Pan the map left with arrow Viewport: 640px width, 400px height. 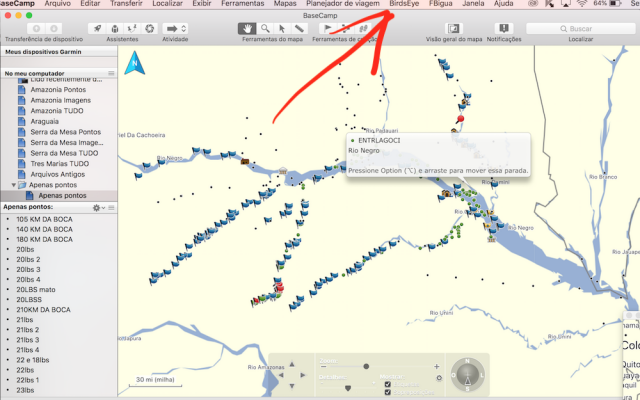coord(281,375)
